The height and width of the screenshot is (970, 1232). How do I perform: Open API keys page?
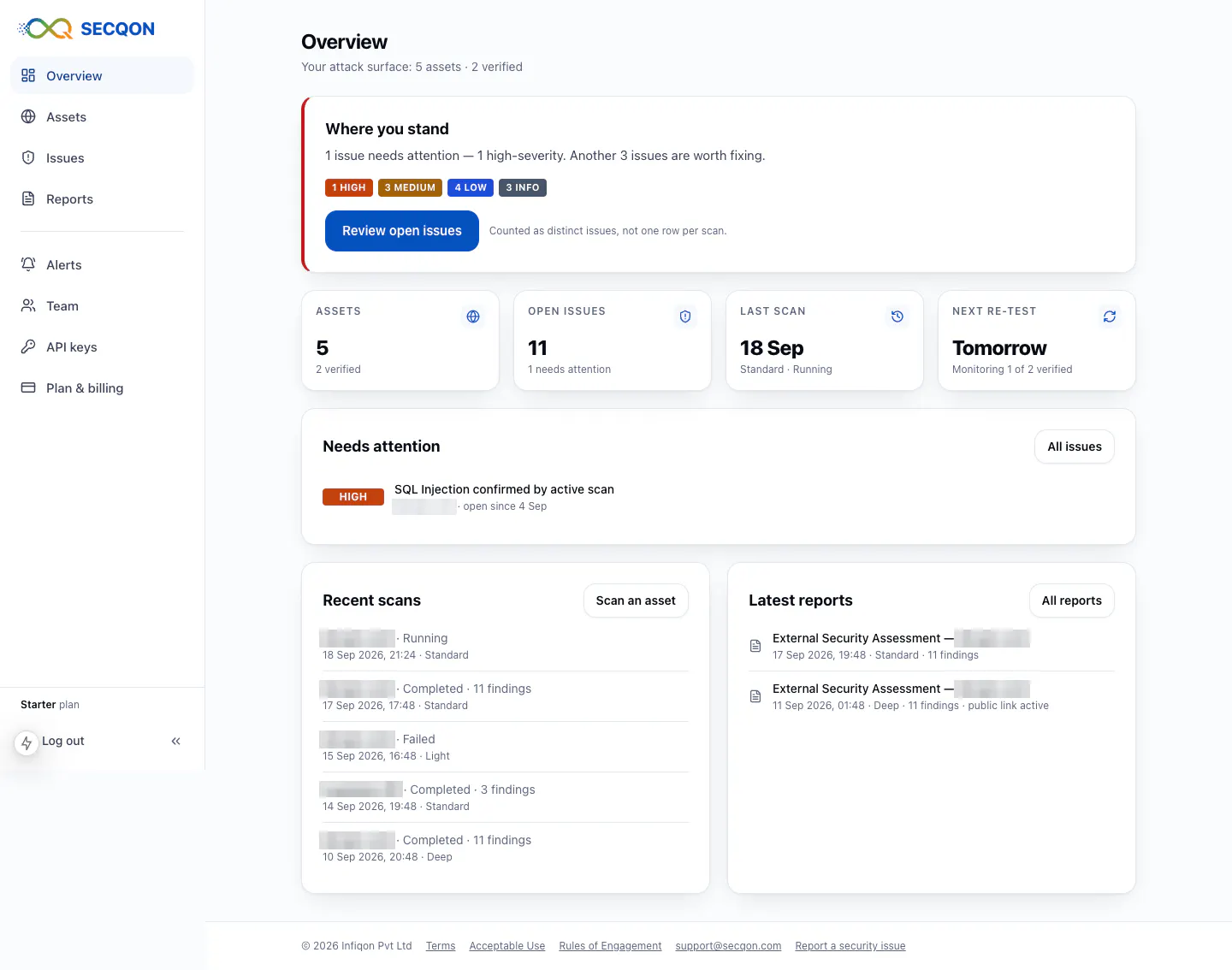tap(102, 347)
